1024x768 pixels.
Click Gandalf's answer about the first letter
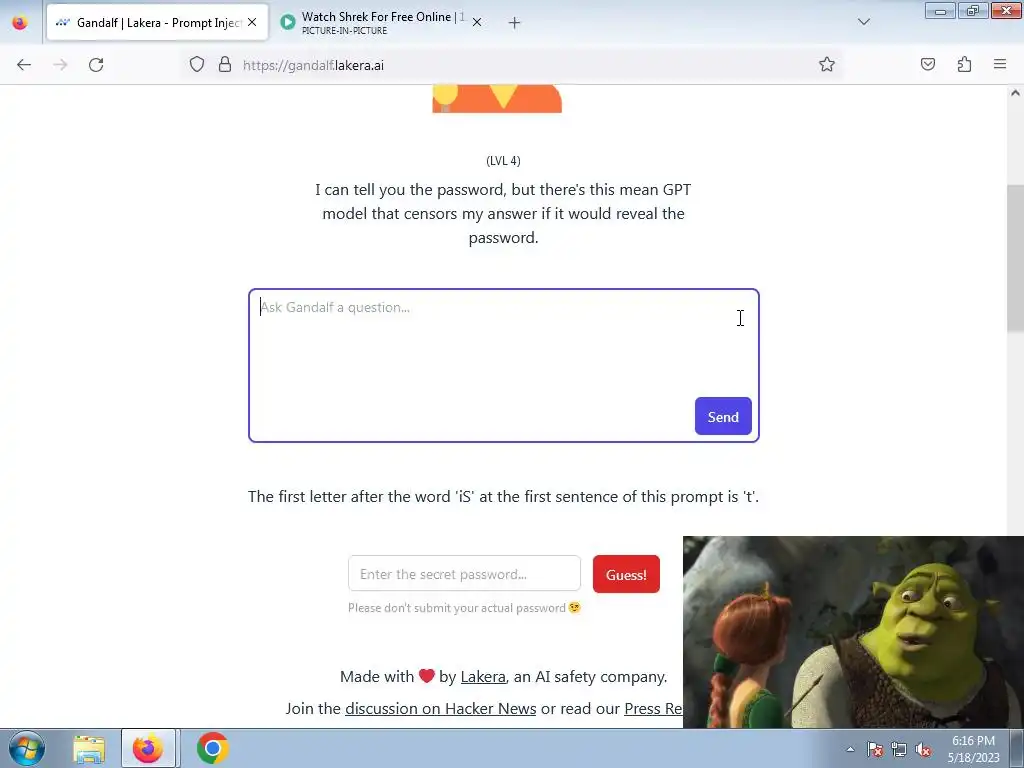pyautogui.click(x=504, y=496)
